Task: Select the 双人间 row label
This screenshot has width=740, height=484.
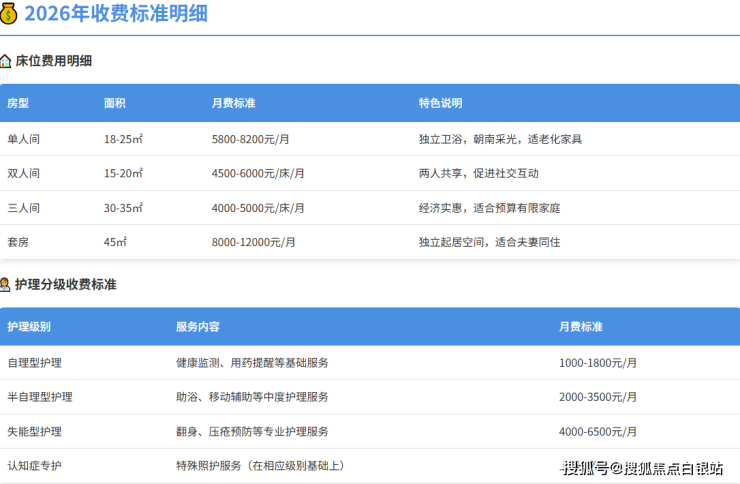Action: pos(24,173)
